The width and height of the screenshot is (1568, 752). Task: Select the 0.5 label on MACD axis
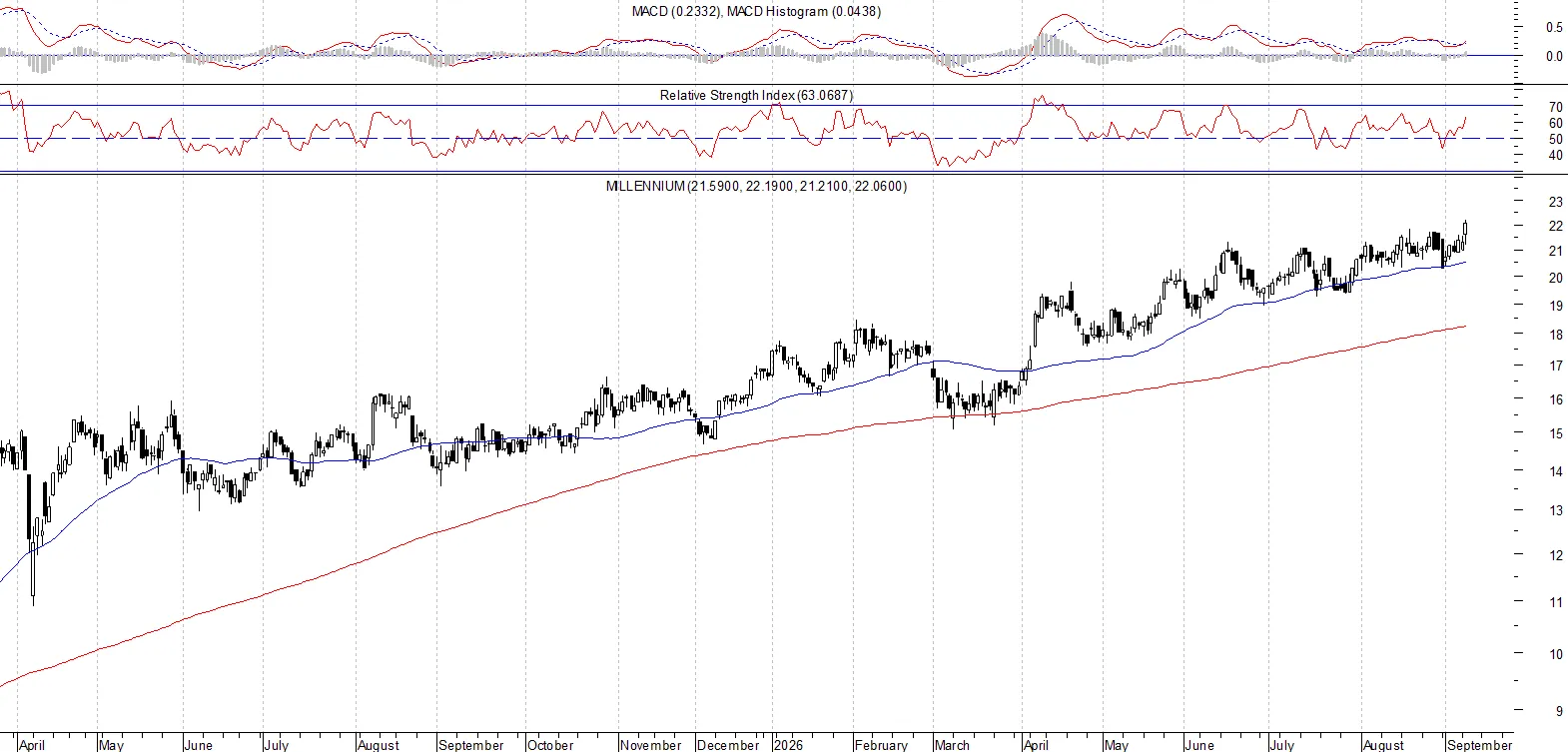[1554, 27]
